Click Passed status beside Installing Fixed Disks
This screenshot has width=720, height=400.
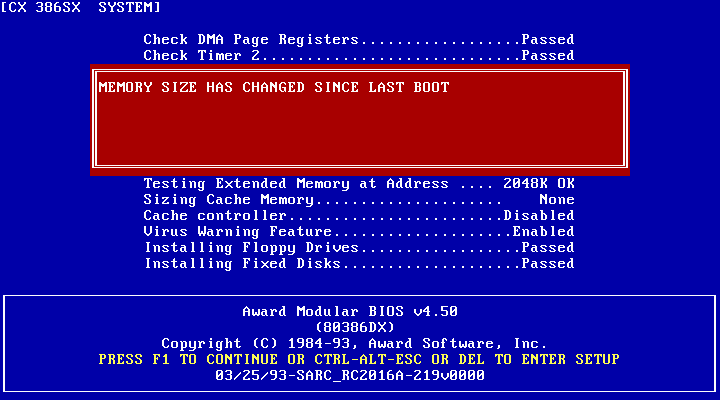click(x=547, y=264)
